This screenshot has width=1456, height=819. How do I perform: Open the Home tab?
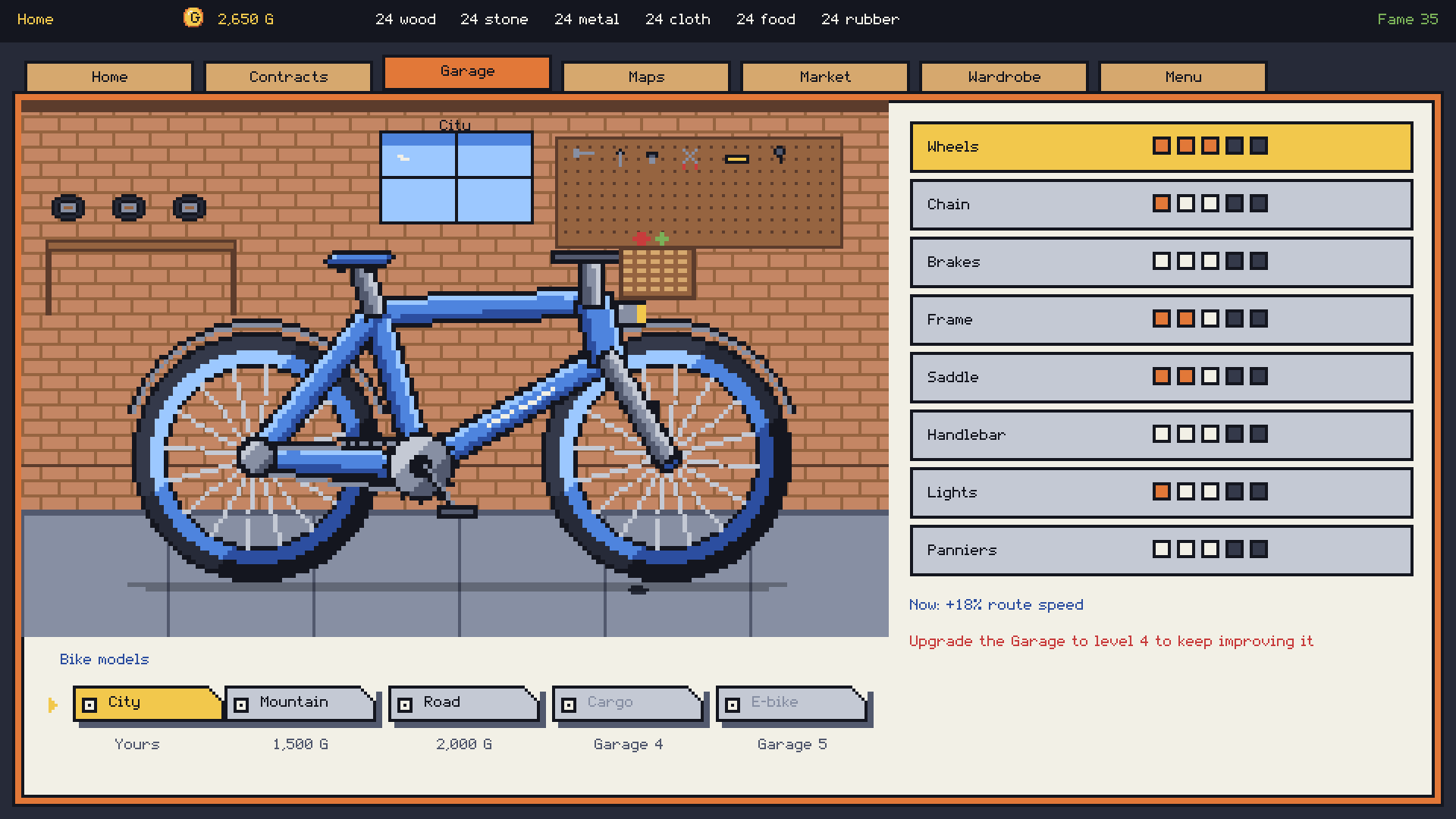pyautogui.click(x=109, y=77)
